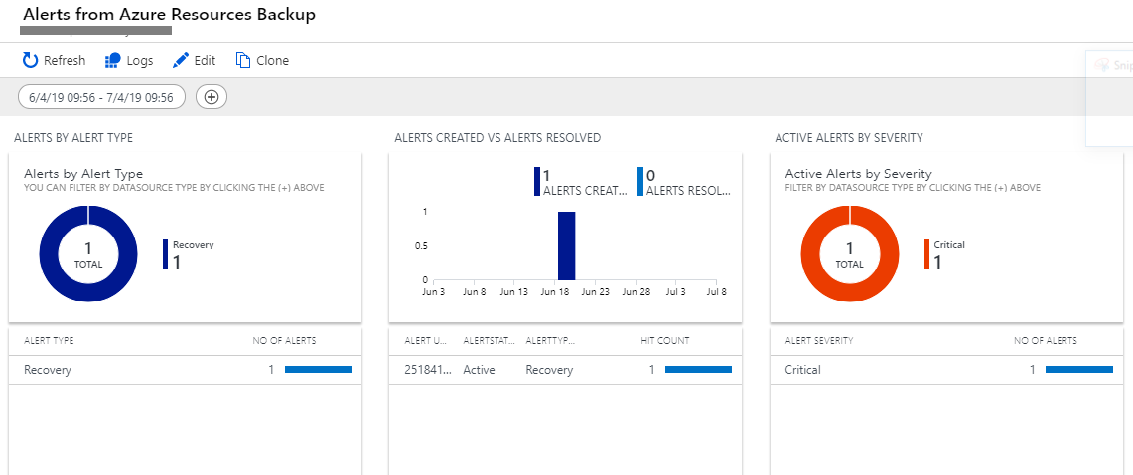The height and width of the screenshot is (475, 1133).
Task: Open the date range 6/4/19 - 7/4/19 picker
Action: [101, 97]
